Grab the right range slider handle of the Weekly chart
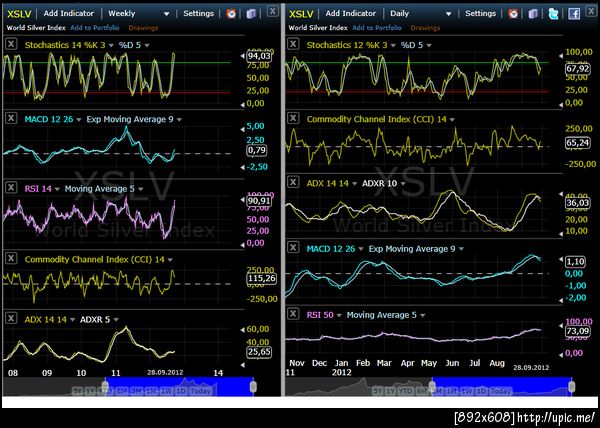This screenshot has width=600, height=428. [x=253, y=386]
